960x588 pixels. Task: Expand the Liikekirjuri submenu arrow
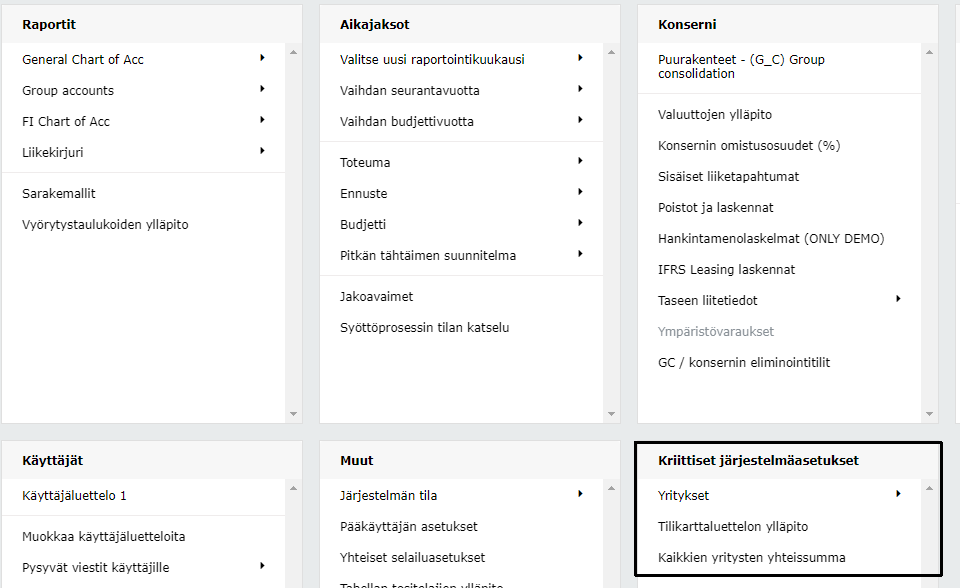click(262, 151)
